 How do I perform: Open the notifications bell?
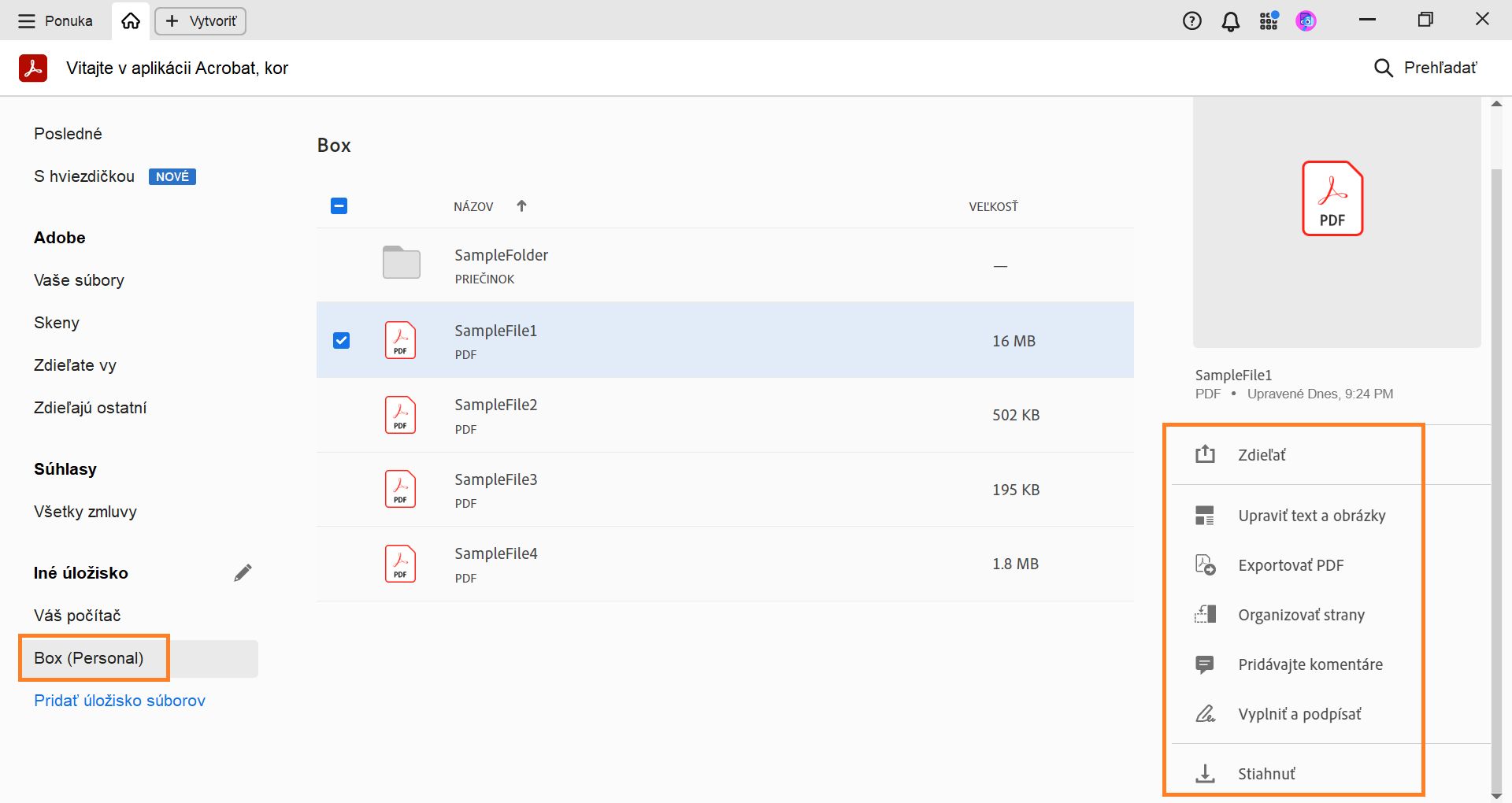click(1230, 21)
